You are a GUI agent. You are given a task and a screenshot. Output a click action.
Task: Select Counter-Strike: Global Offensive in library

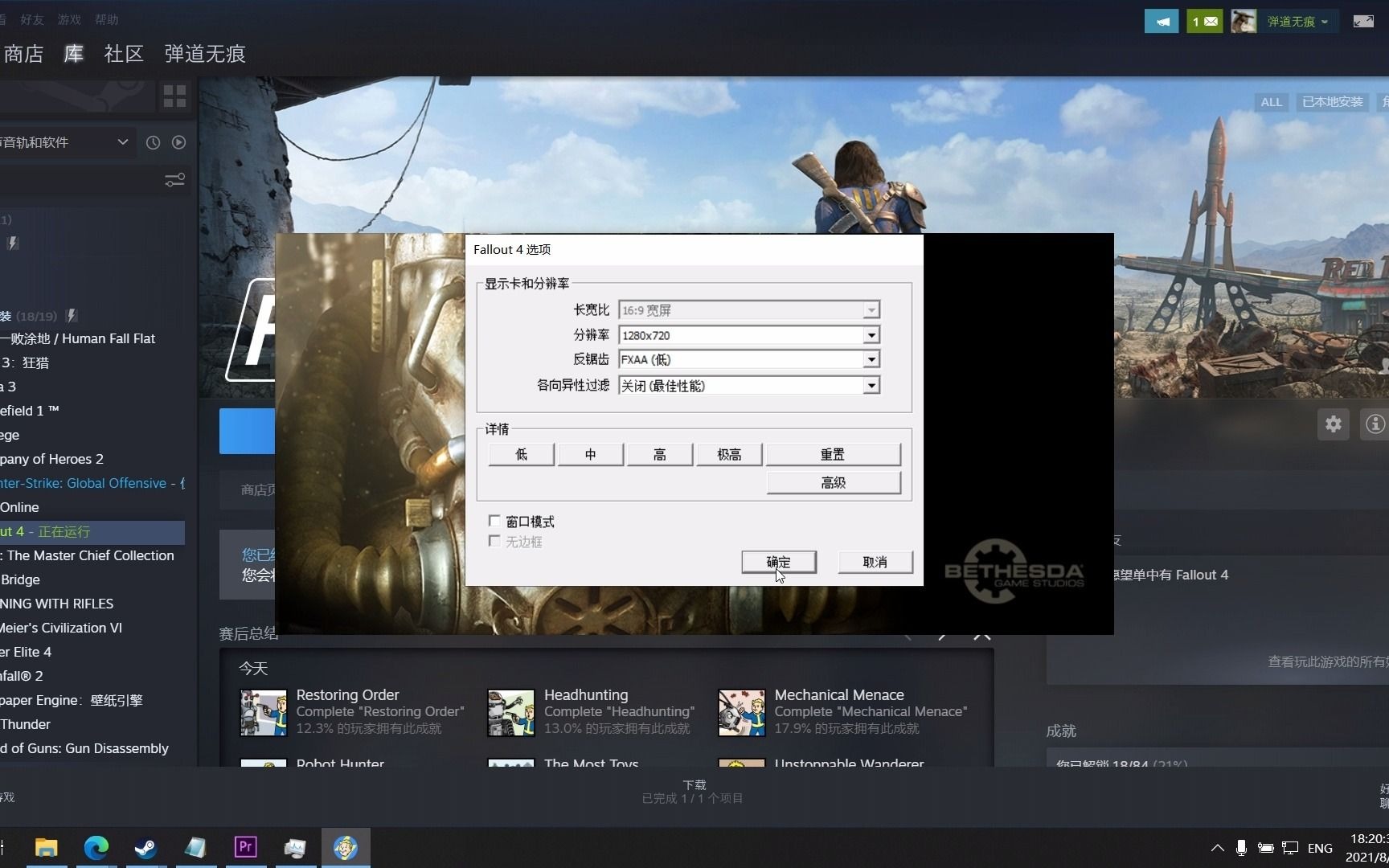click(92, 483)
